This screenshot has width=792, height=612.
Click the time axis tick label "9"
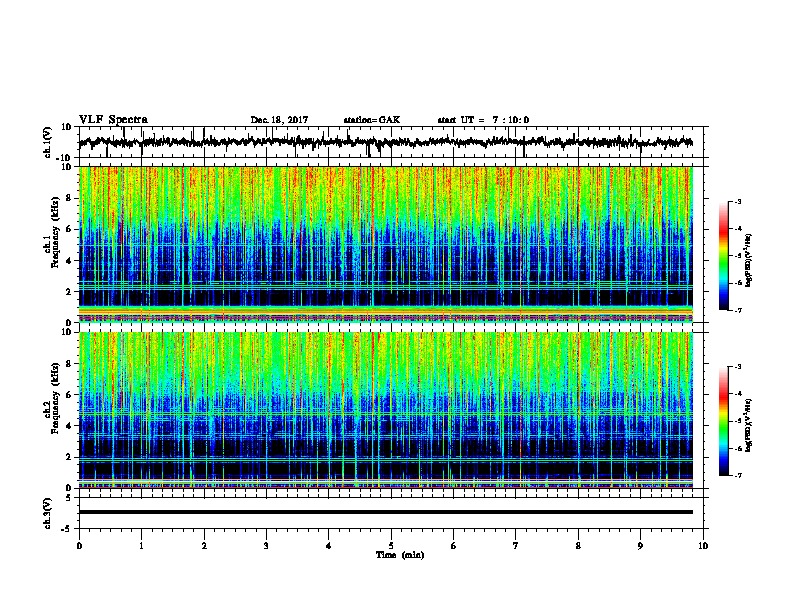pos(640,546)
